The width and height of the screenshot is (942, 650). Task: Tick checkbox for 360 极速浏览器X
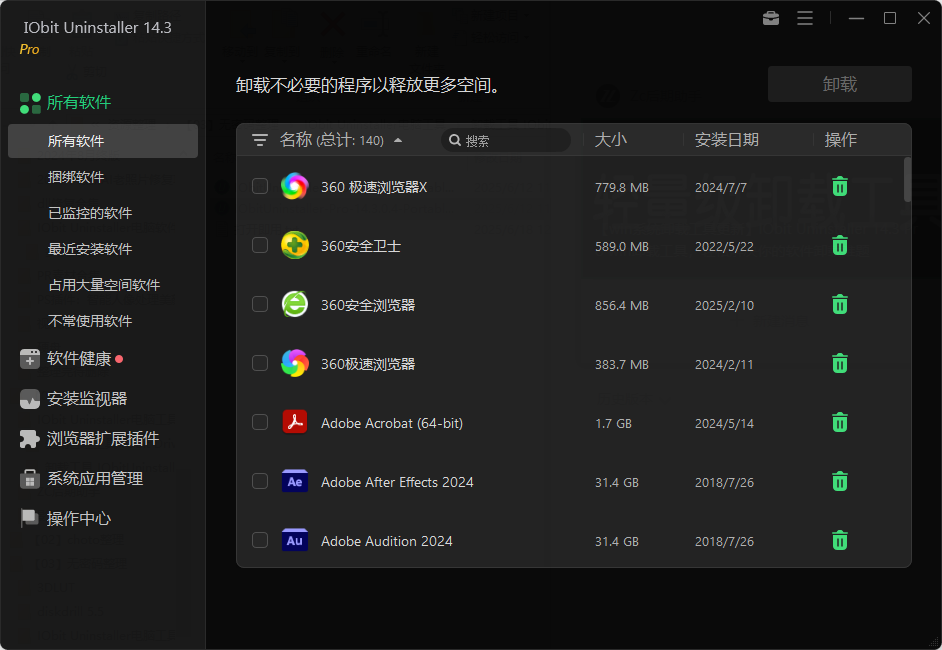pos(260,186)
